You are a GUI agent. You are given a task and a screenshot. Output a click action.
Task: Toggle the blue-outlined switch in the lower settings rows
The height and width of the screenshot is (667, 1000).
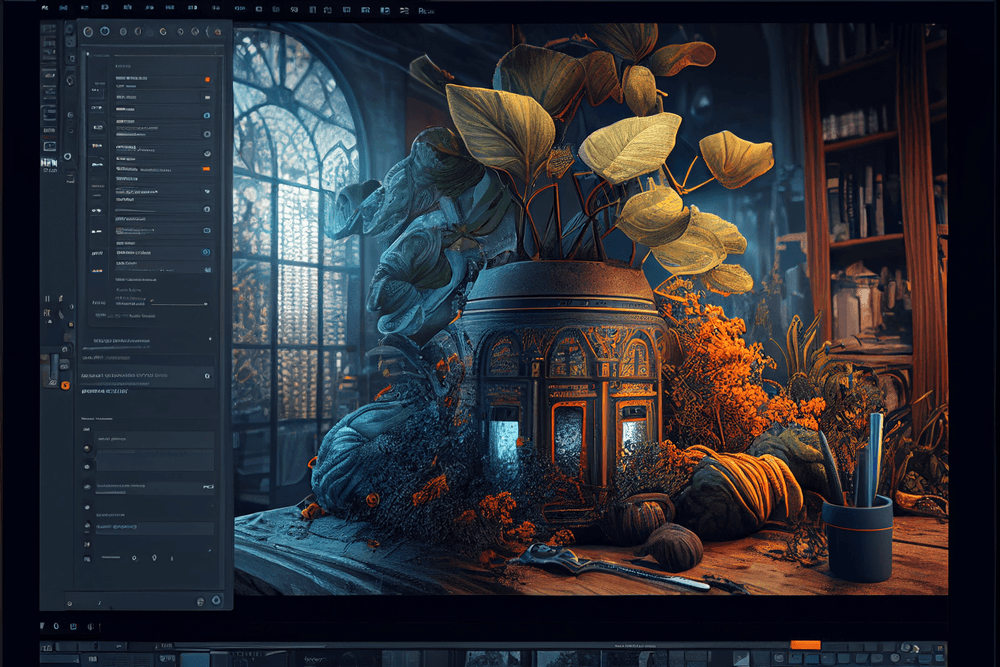tap(206, 252)
